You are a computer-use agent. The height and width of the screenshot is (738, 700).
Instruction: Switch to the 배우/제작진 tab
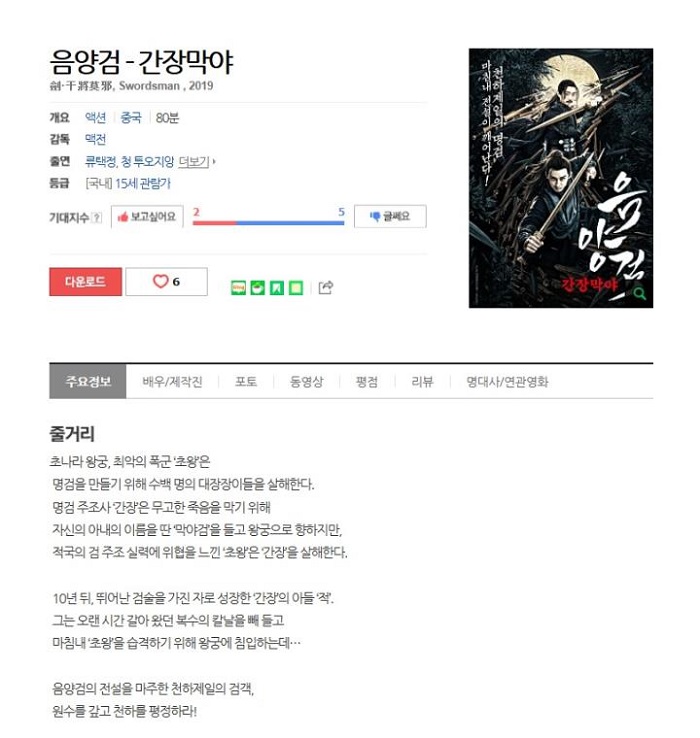tap(172, 382)
